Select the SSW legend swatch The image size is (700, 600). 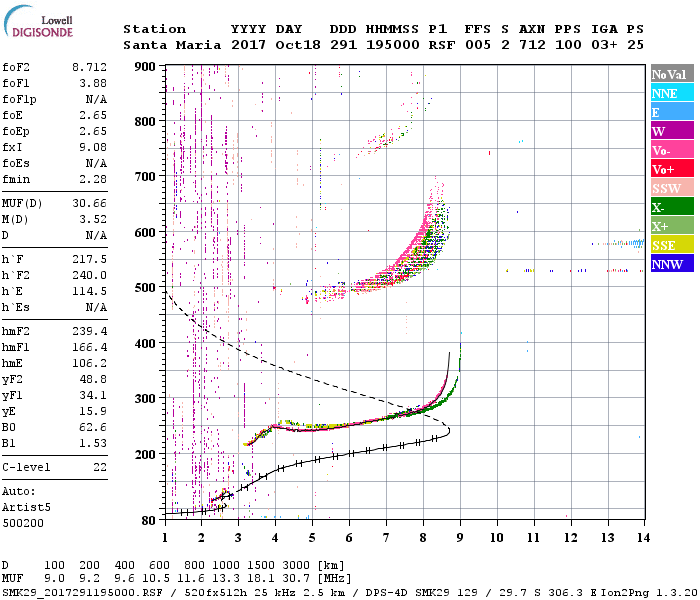tap(672, 188)
